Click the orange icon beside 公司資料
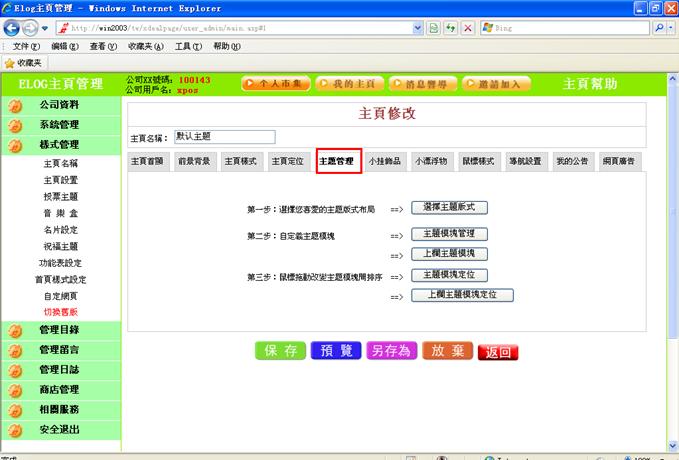Screen dimensions: 679x460 [15, 105]
